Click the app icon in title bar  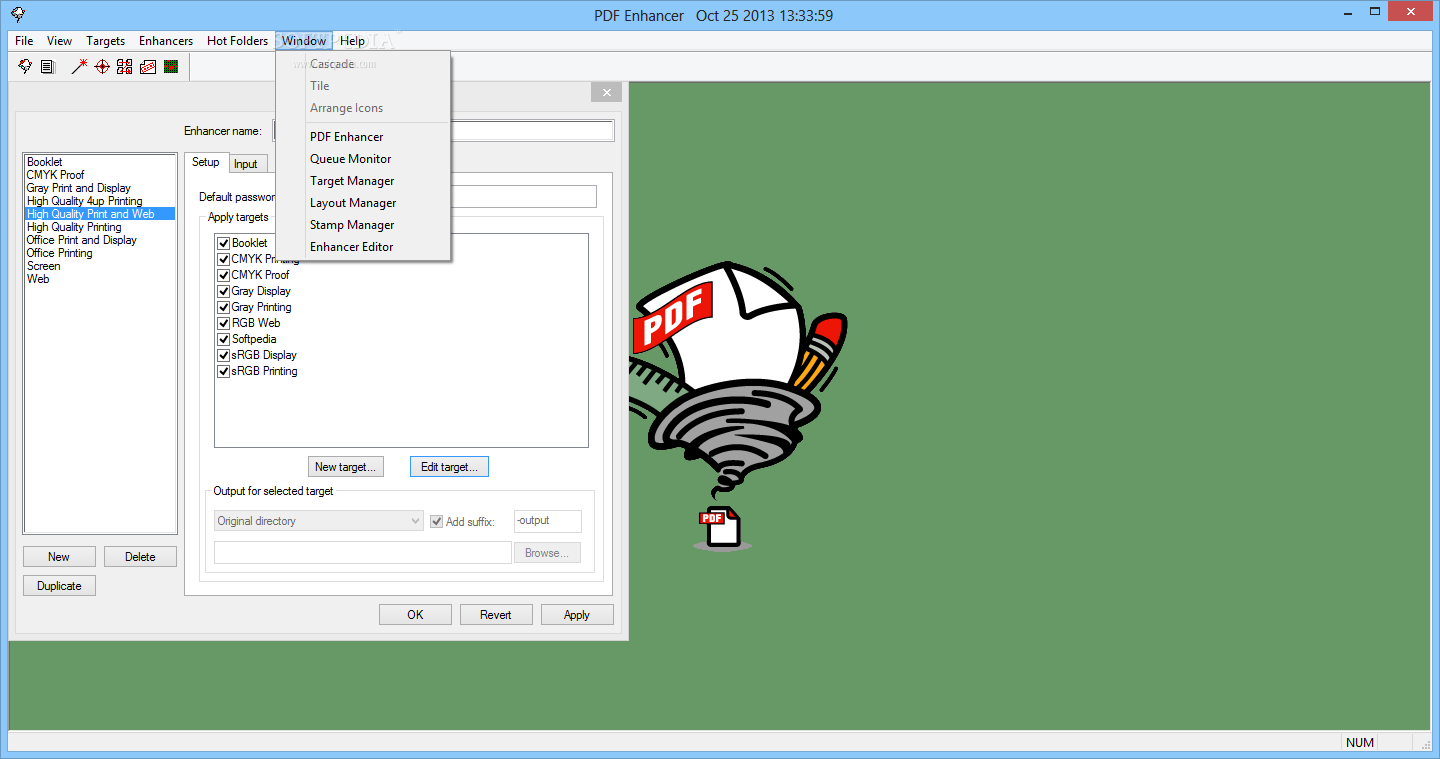18,15
